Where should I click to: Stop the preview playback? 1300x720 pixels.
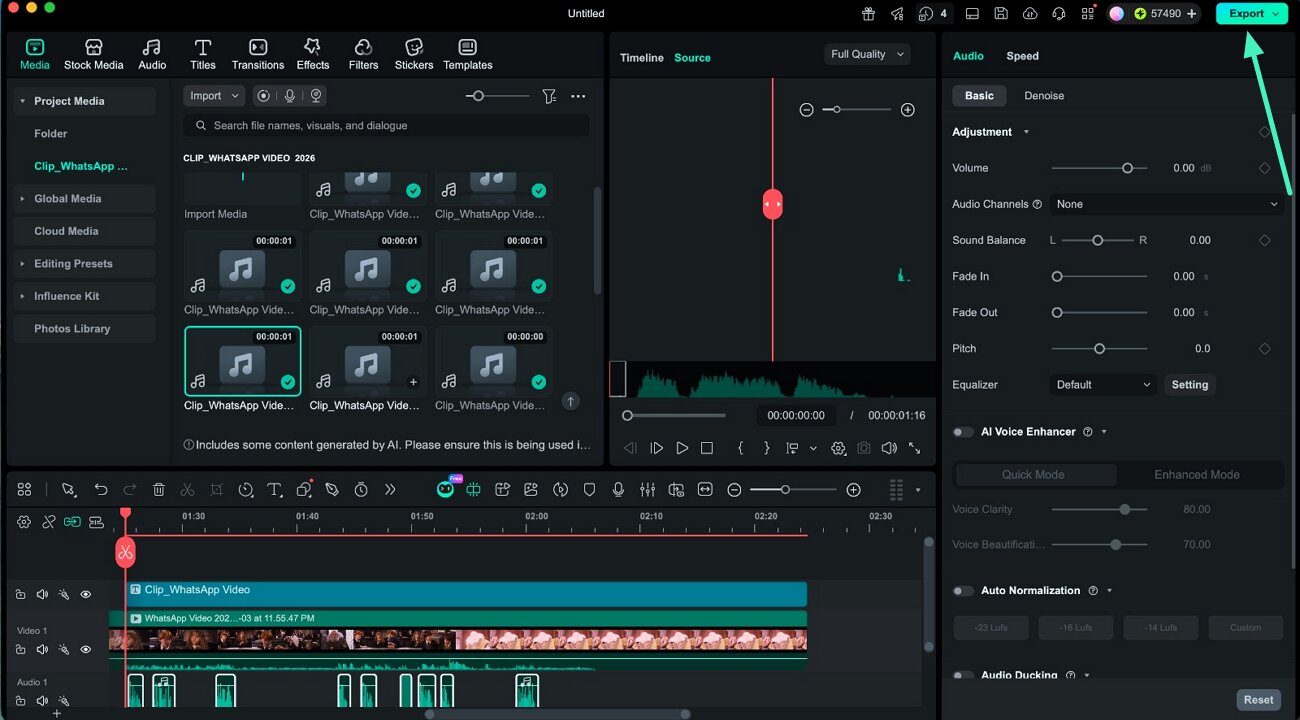[707, 449]
